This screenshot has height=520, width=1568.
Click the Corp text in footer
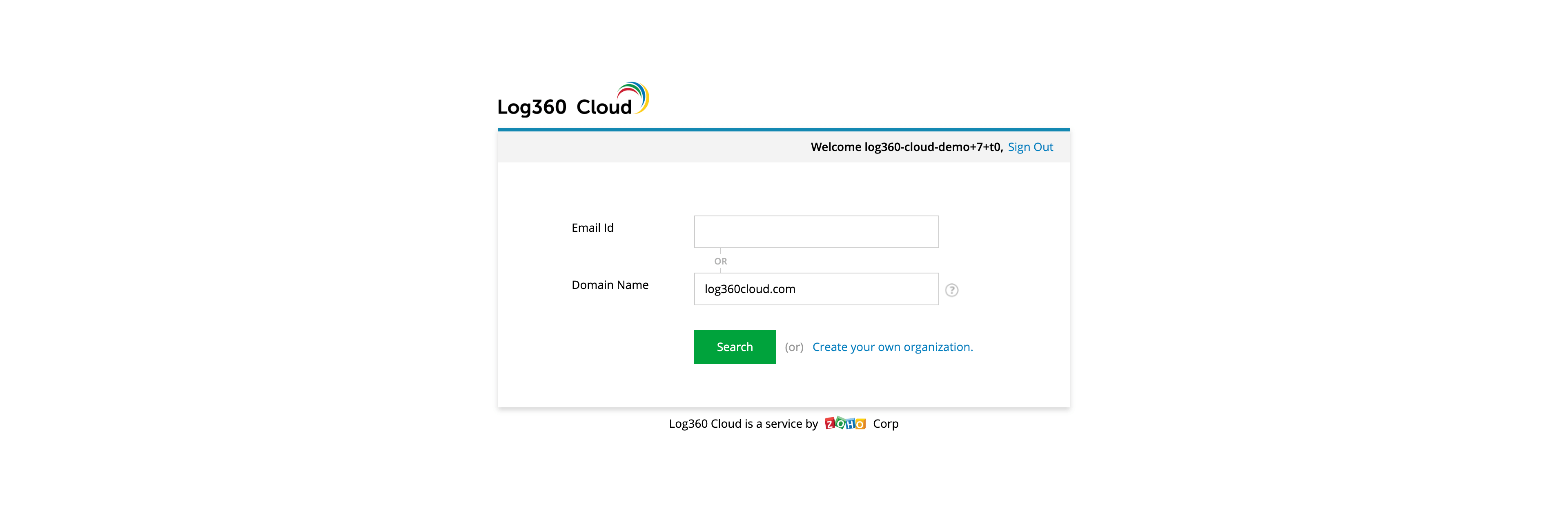[x=885, y=423]
